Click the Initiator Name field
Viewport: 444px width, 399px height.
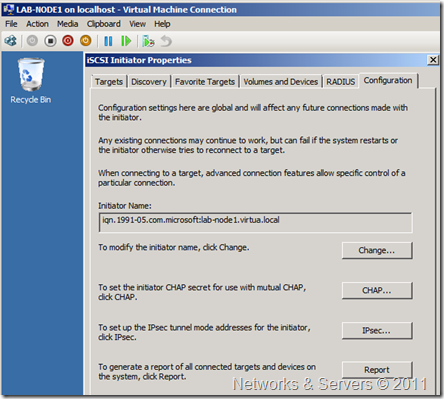(255, 222)
